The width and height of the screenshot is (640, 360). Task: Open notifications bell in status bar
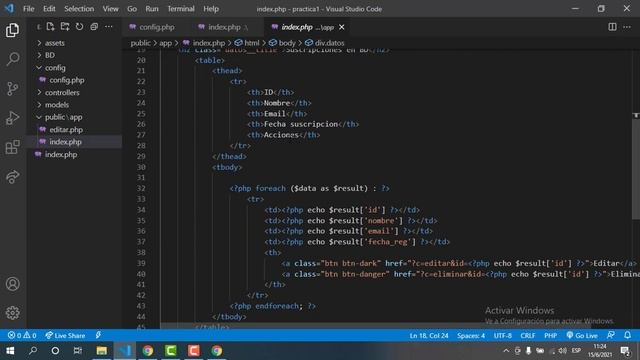point(627,336)
